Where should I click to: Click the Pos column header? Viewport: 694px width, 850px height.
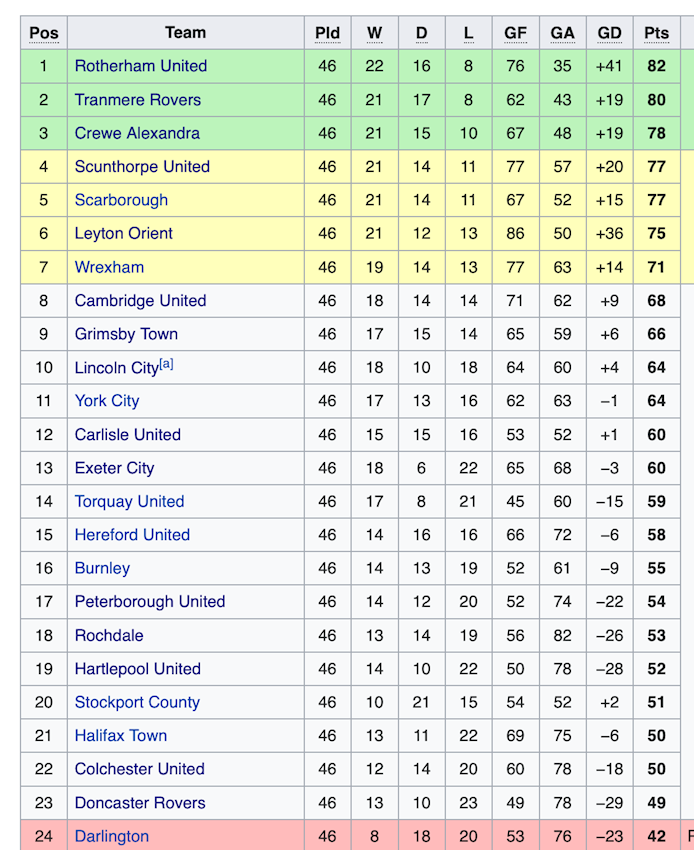coord(44,33)
